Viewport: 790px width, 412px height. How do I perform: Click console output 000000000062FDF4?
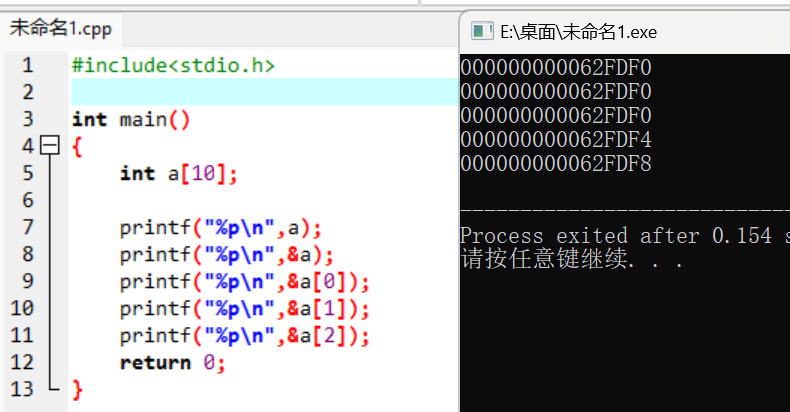tap(556, 140)
